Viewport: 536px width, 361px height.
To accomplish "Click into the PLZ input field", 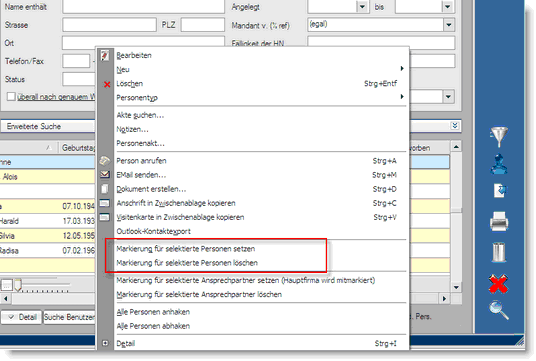I will (x=202, y=25).
